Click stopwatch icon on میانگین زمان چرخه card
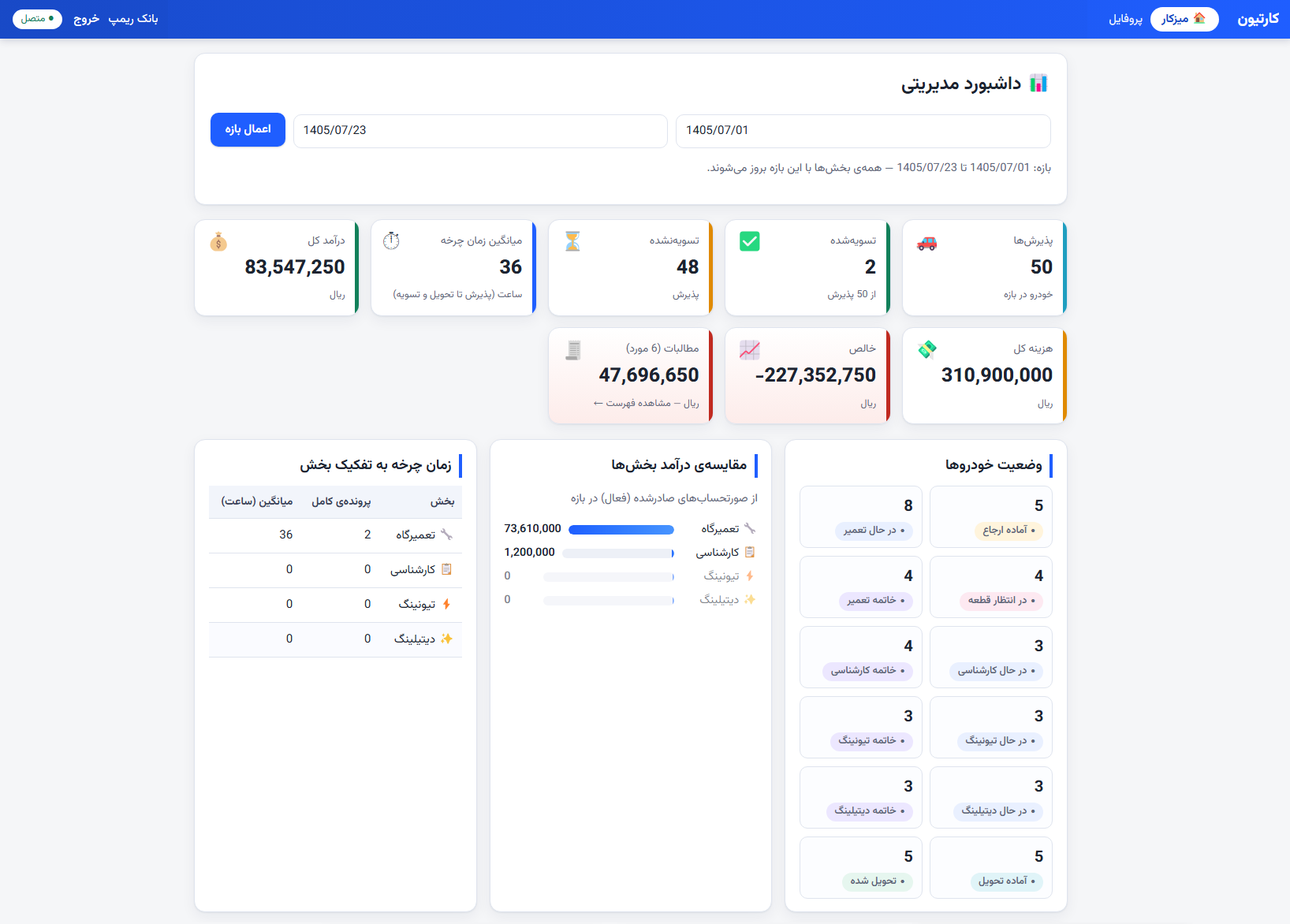Image resolution: width=1290 pixels, height=924 pixels. [x=391, y=241]
